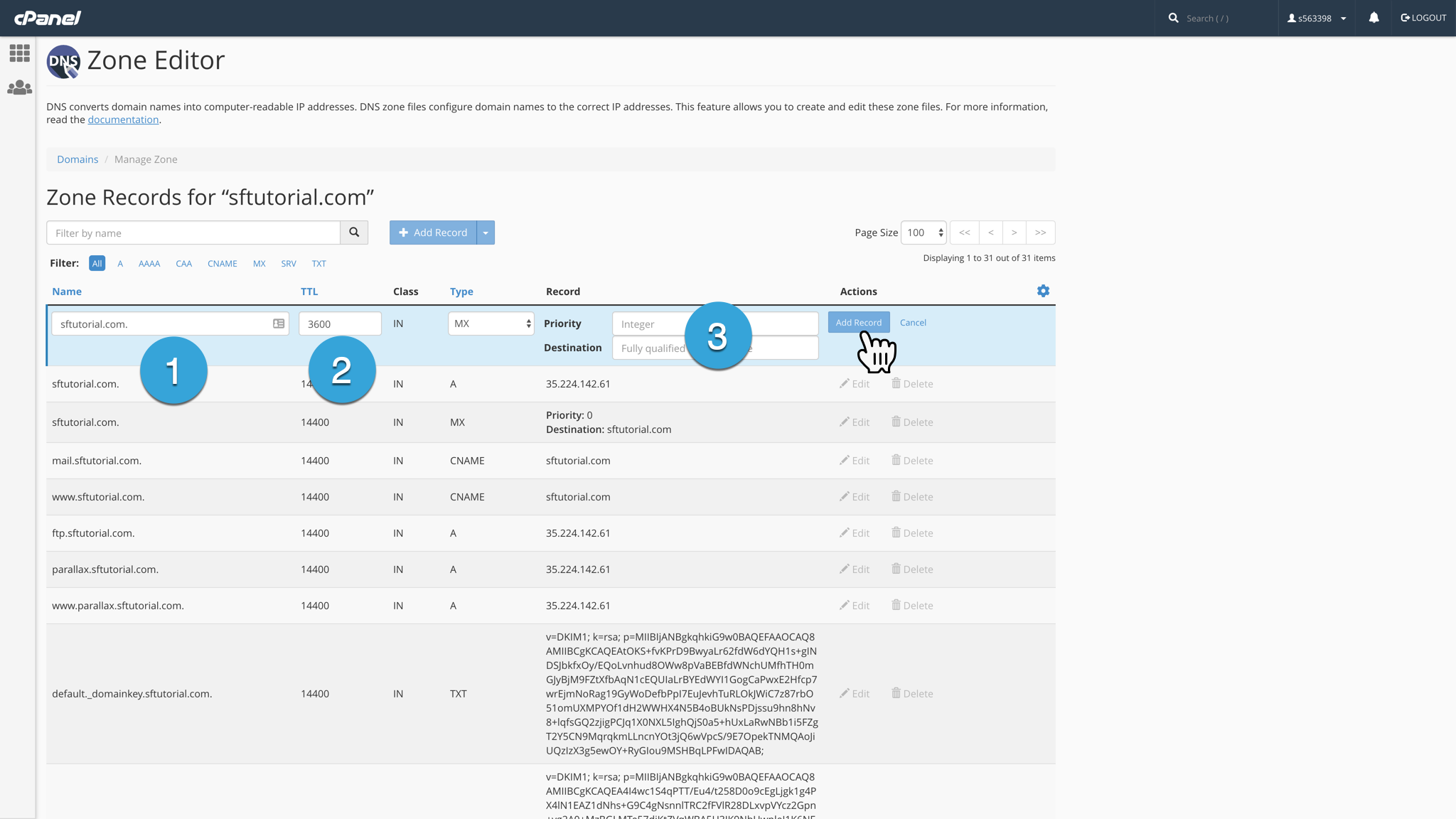Delete the sftutorial.com A record
1456x819 pixels.
(912, 384)
